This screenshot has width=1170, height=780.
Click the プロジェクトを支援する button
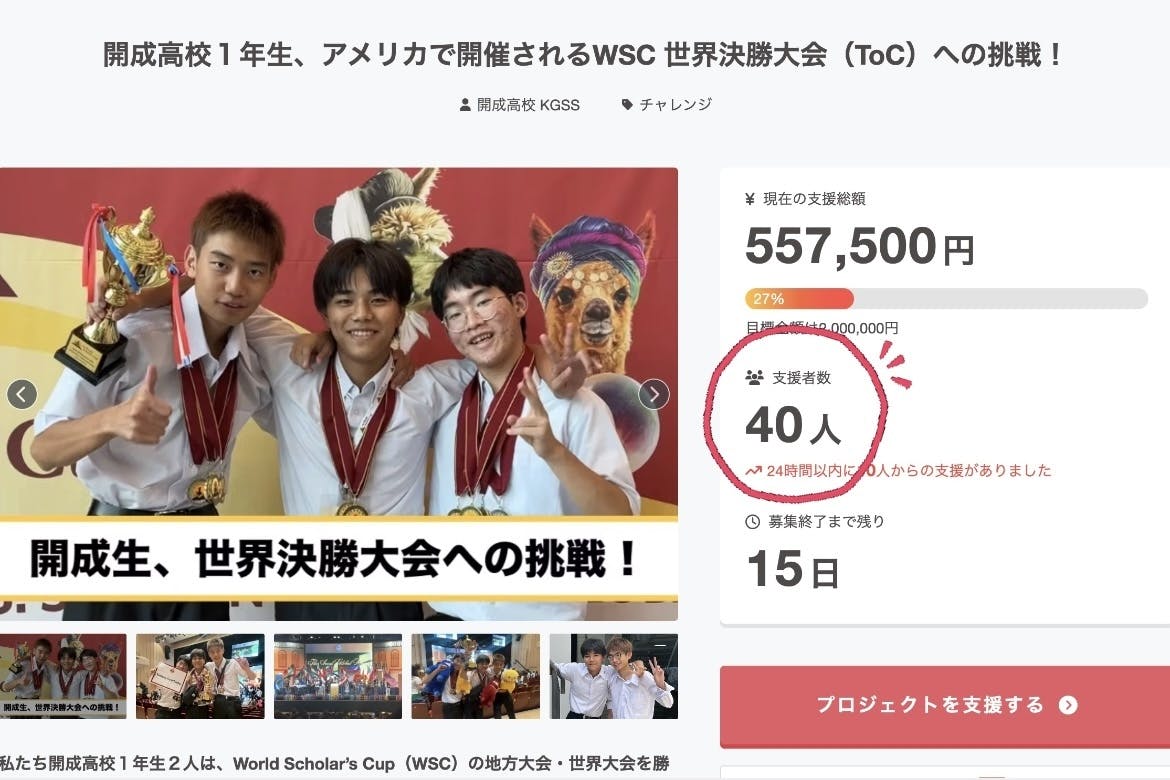945,705
